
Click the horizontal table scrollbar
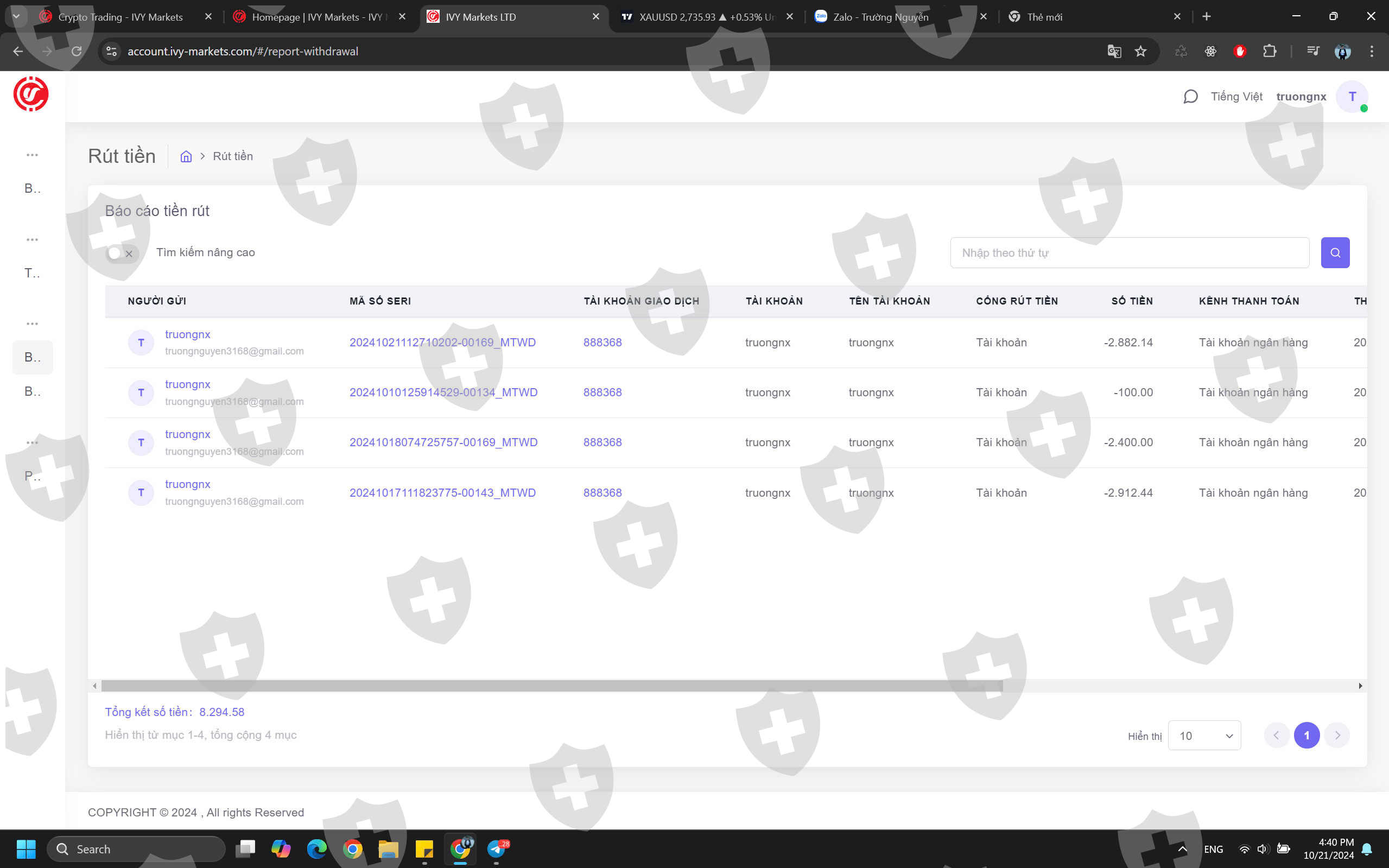551,686
